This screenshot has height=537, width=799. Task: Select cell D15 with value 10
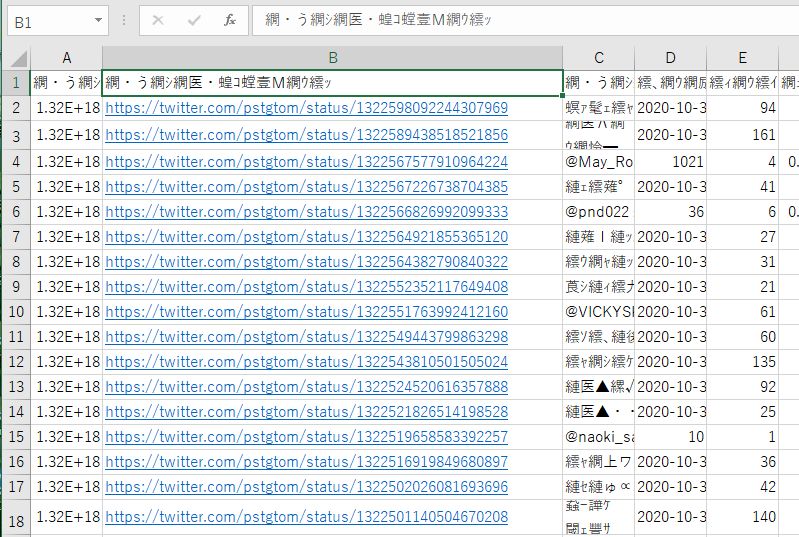click(x=671, y=437)
